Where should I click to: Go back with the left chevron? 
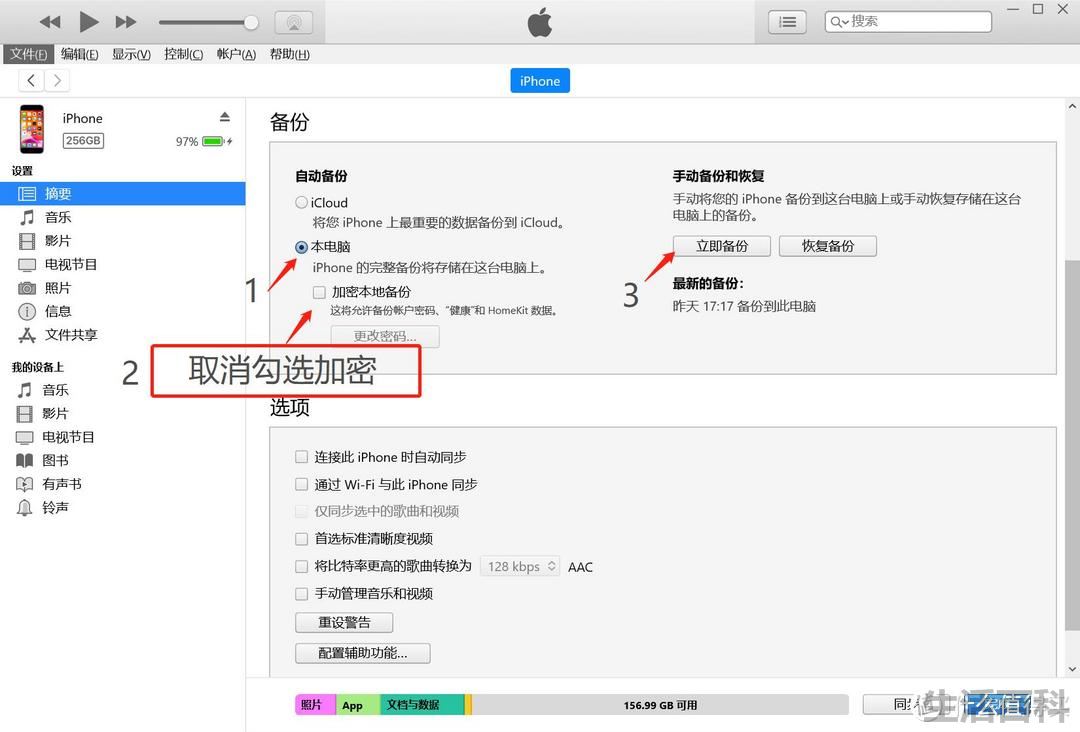[x=31, y=81]
